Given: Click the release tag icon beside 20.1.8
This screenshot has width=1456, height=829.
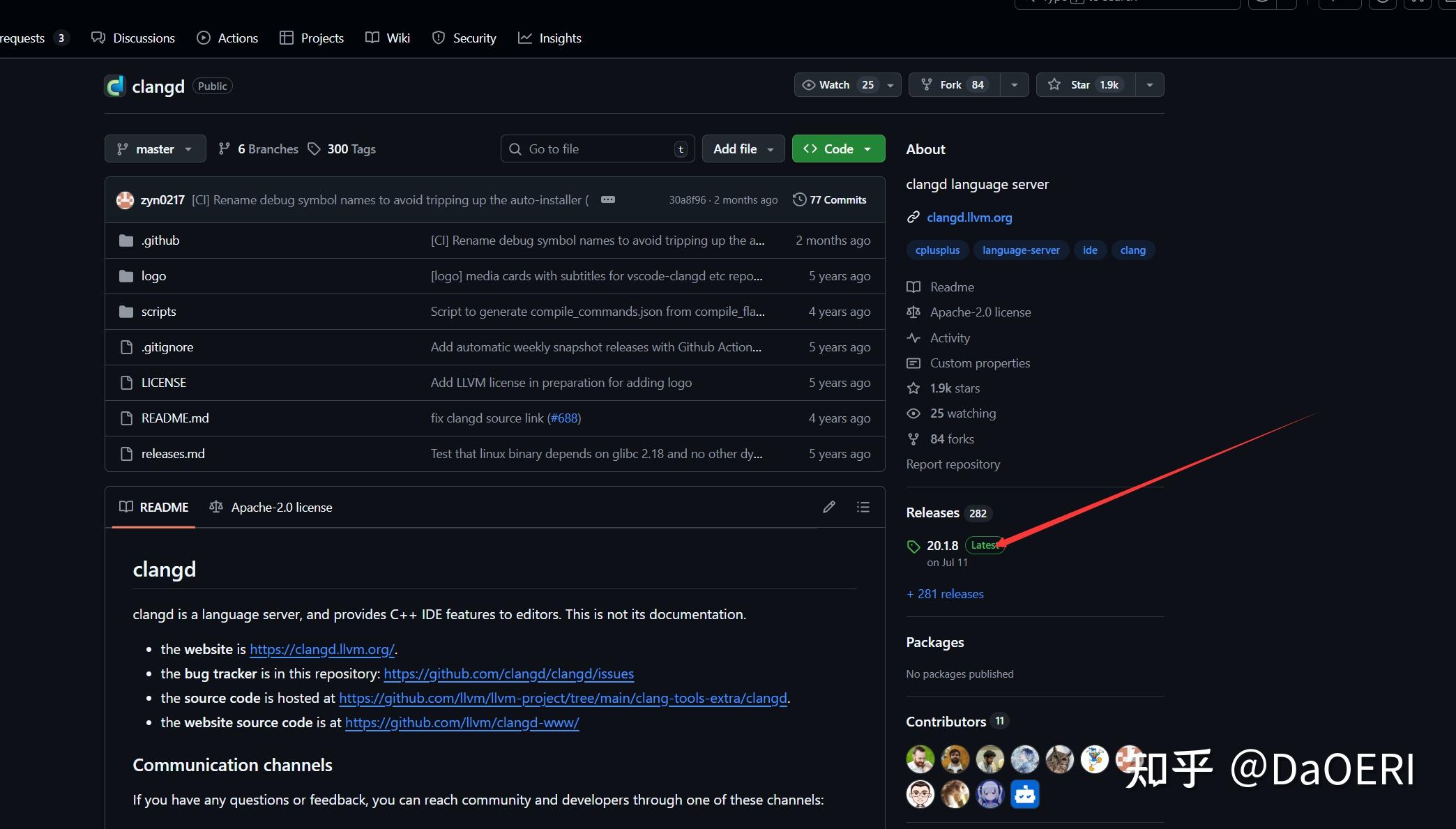Looking at the screenshot, I should [913, 546].
